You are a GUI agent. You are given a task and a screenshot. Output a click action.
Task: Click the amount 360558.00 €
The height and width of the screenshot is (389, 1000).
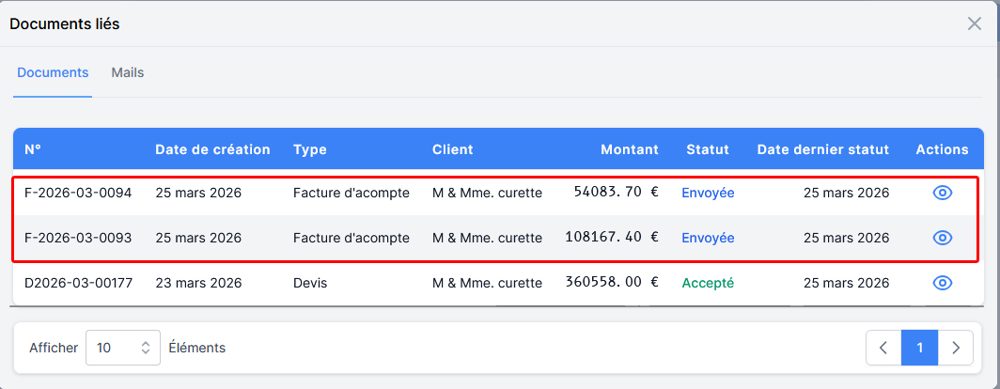coord(612,282)
